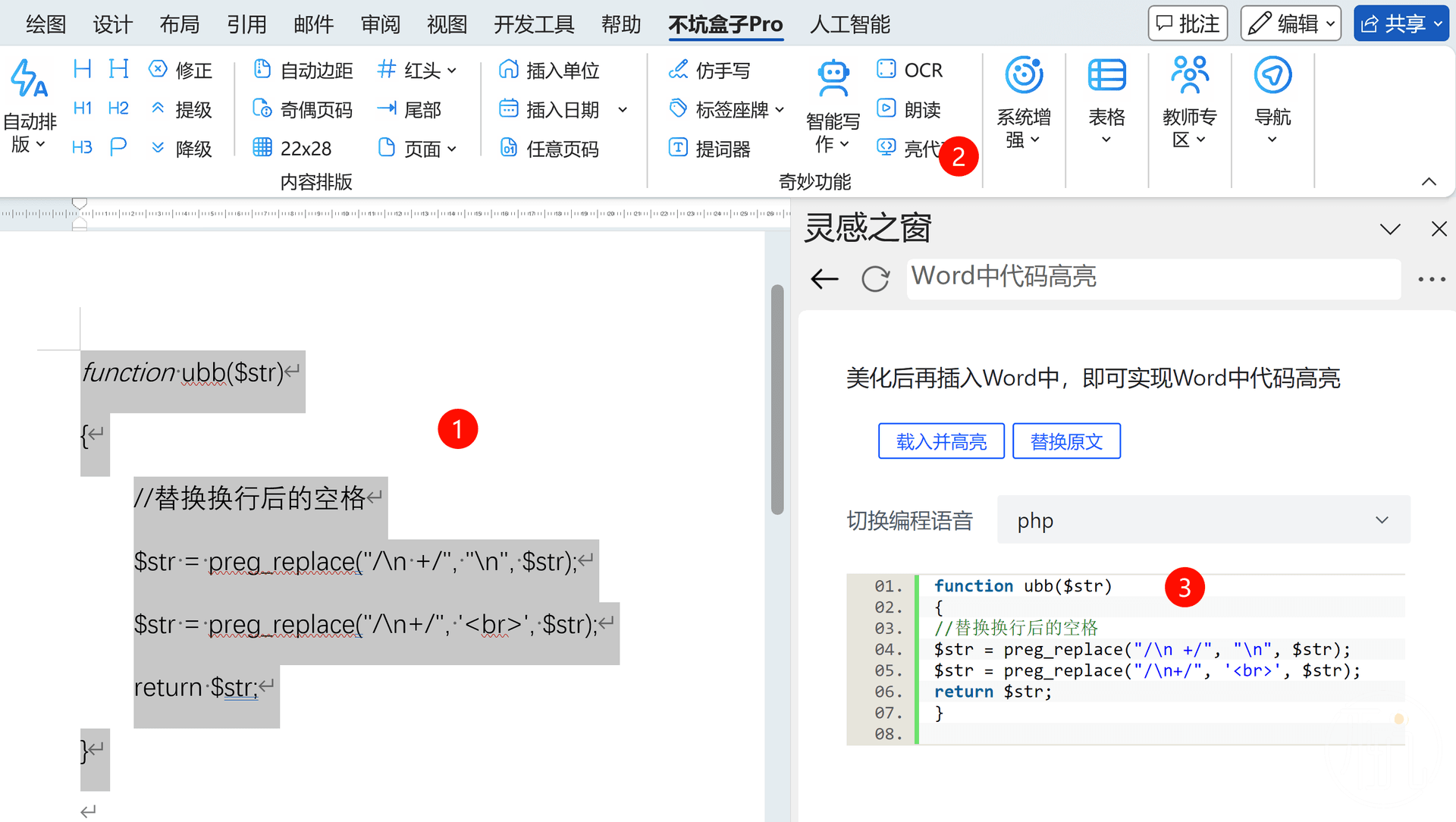
Task: Switch to the 设计 tab
Action: click(113, 24)
